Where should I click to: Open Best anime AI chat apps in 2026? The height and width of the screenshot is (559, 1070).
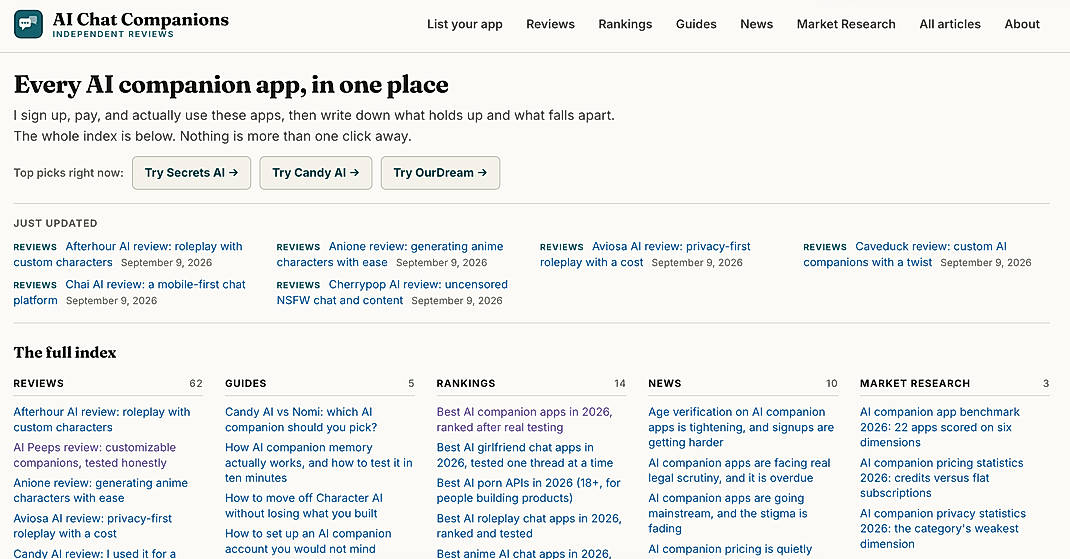click(523, 553)
